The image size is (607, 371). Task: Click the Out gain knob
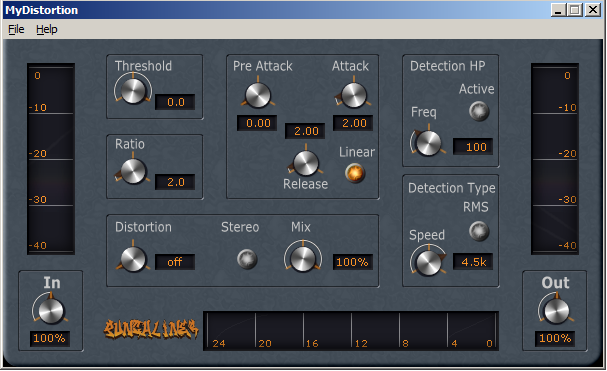pyautogui.click(x=556, y=311)
